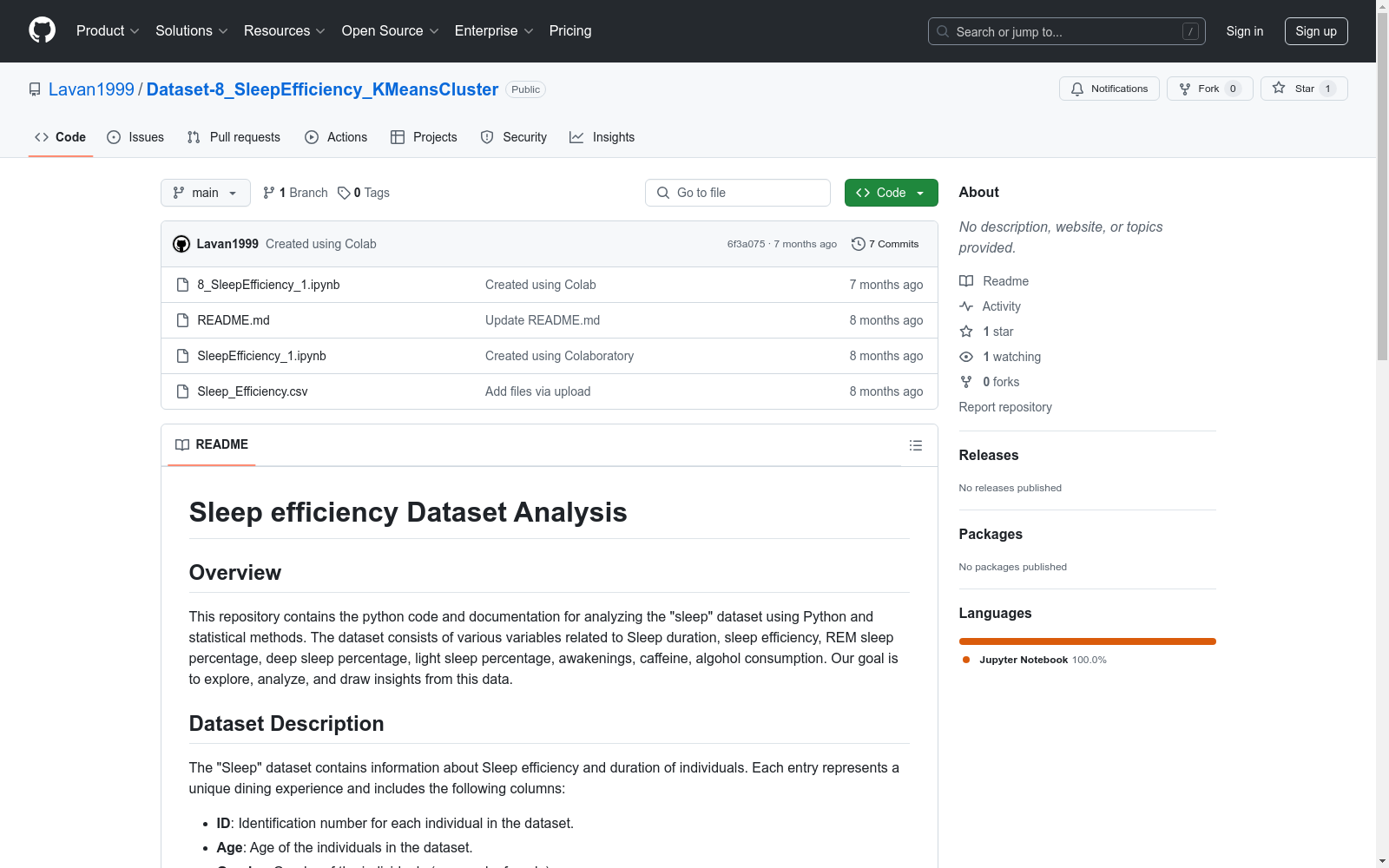1389x868 pixels.
Task: Open the 1 Branch link
Action: (295, 193)
